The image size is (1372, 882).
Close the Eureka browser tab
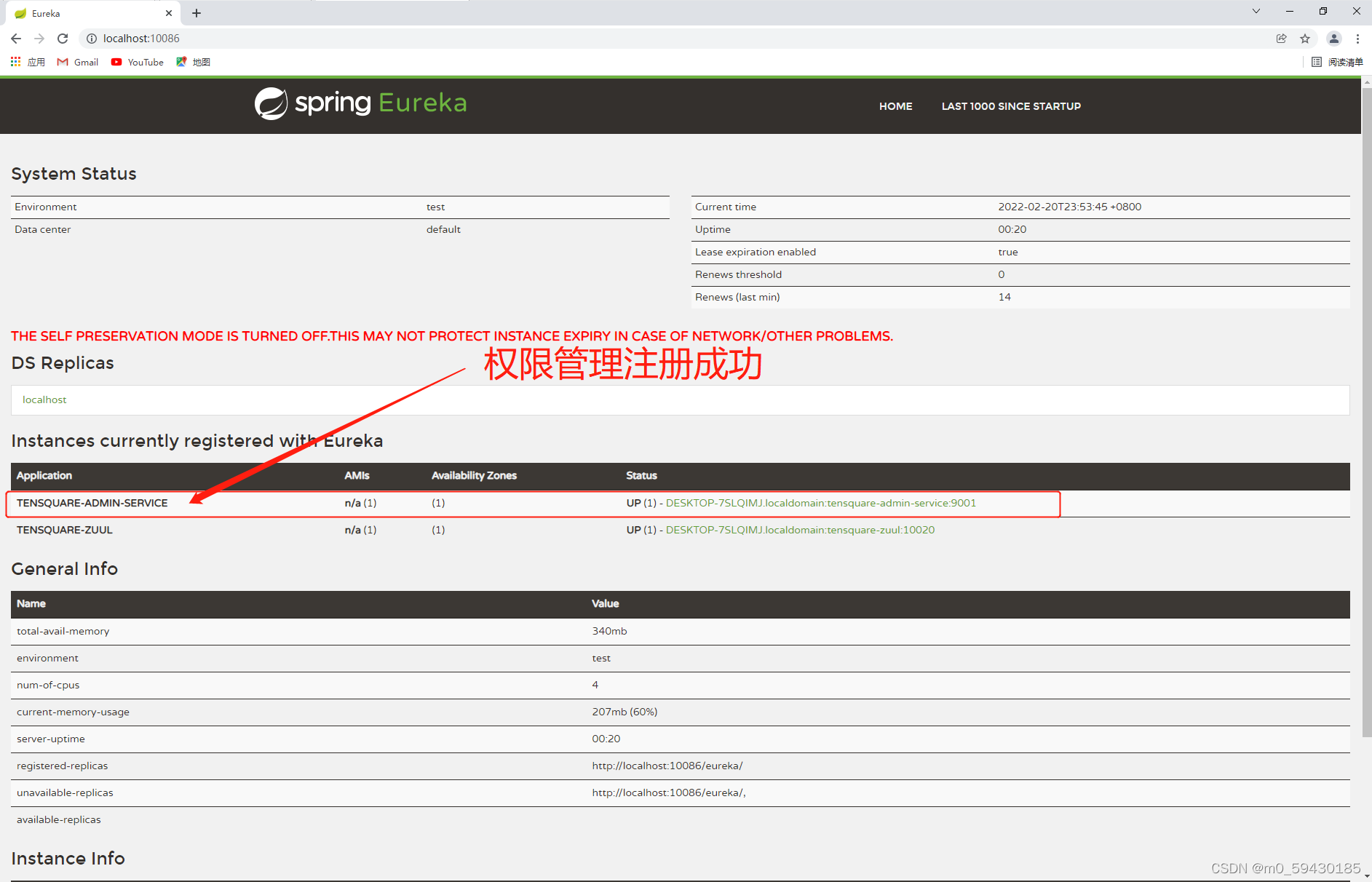click(169, 13)
